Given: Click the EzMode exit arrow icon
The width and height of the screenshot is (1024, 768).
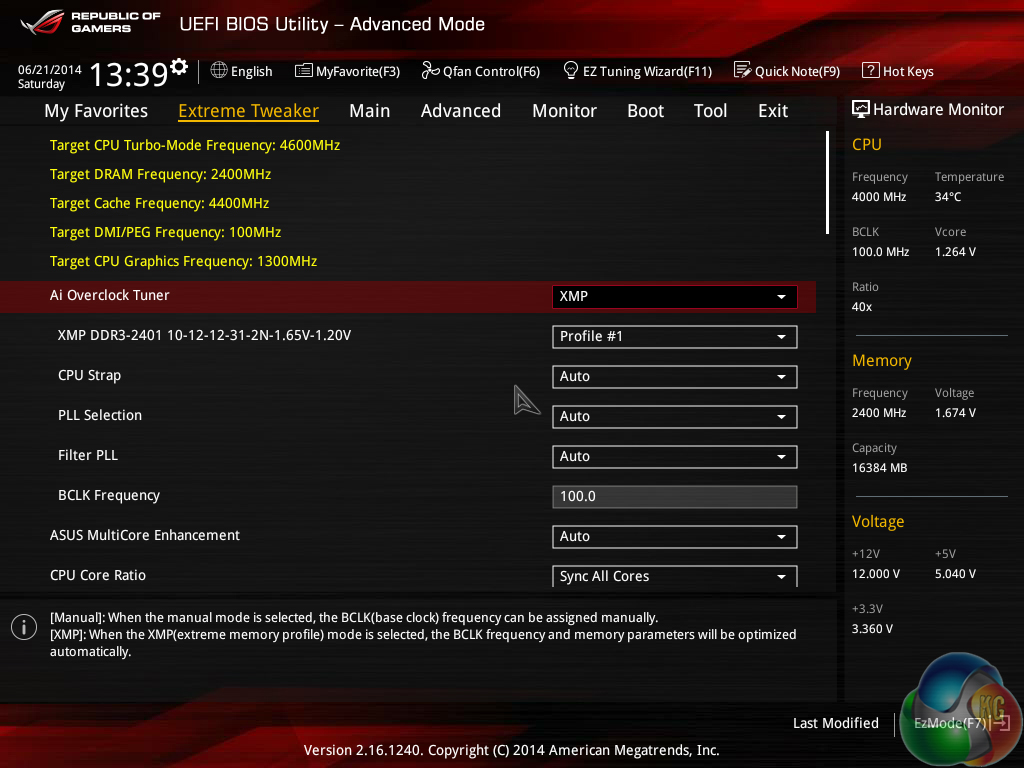Looking at the screenshot, I should [1001, 723].
